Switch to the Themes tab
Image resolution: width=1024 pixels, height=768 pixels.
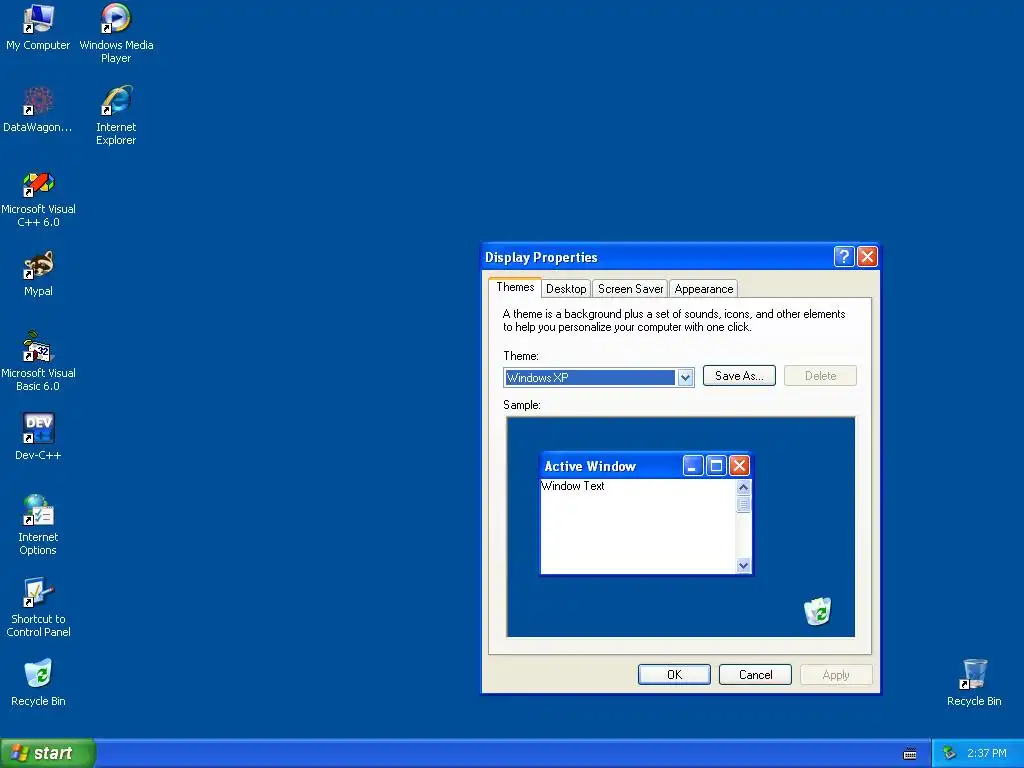point(515,287)
